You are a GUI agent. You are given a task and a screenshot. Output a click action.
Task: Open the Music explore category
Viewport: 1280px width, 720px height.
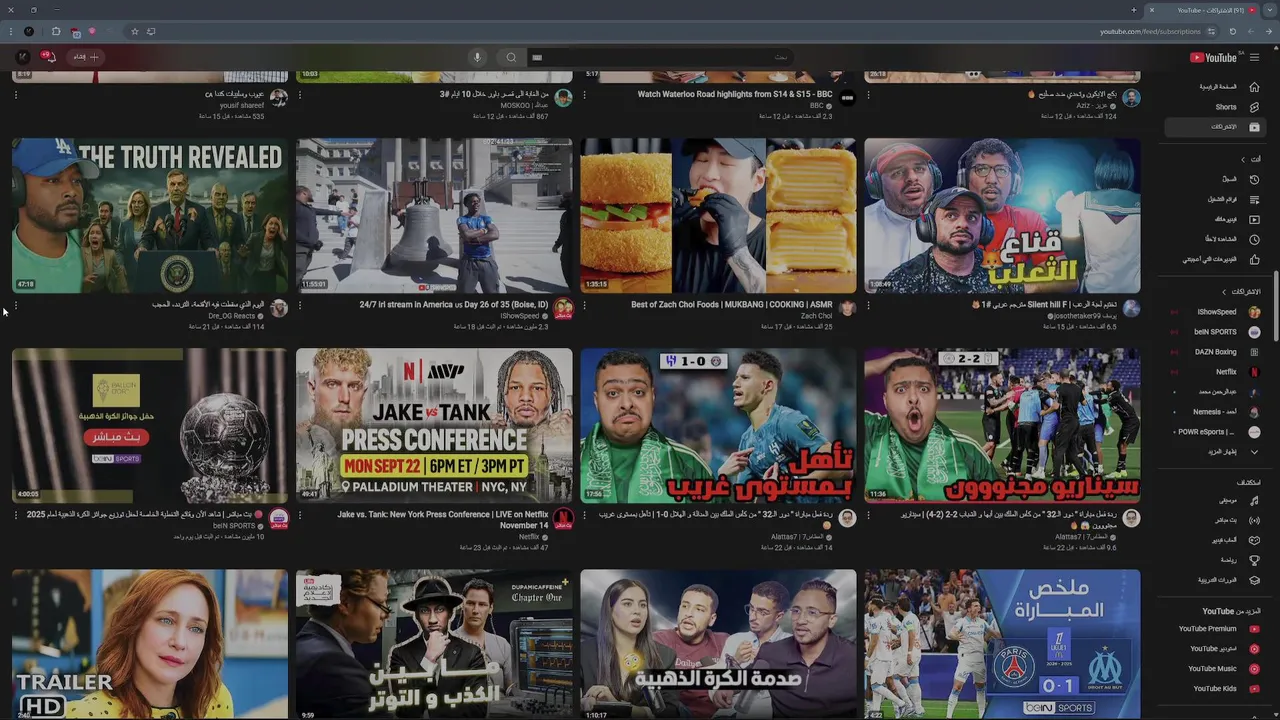coord(1216,500)
